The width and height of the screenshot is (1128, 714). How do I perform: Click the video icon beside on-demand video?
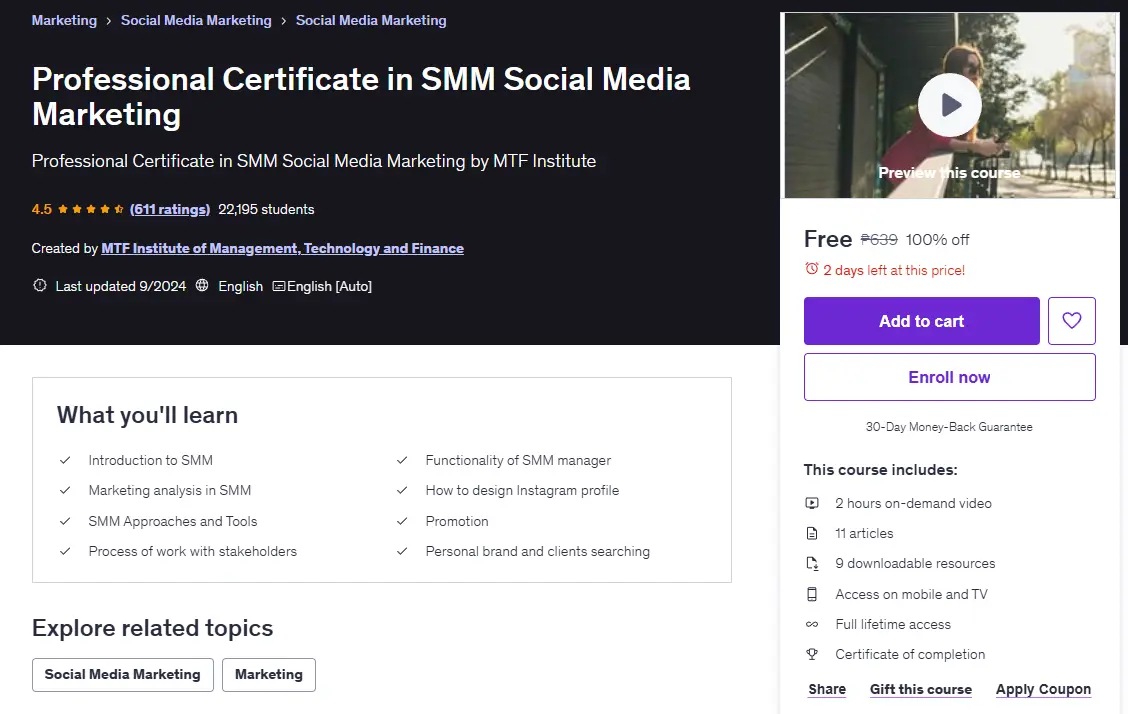[x=811, y=503]
